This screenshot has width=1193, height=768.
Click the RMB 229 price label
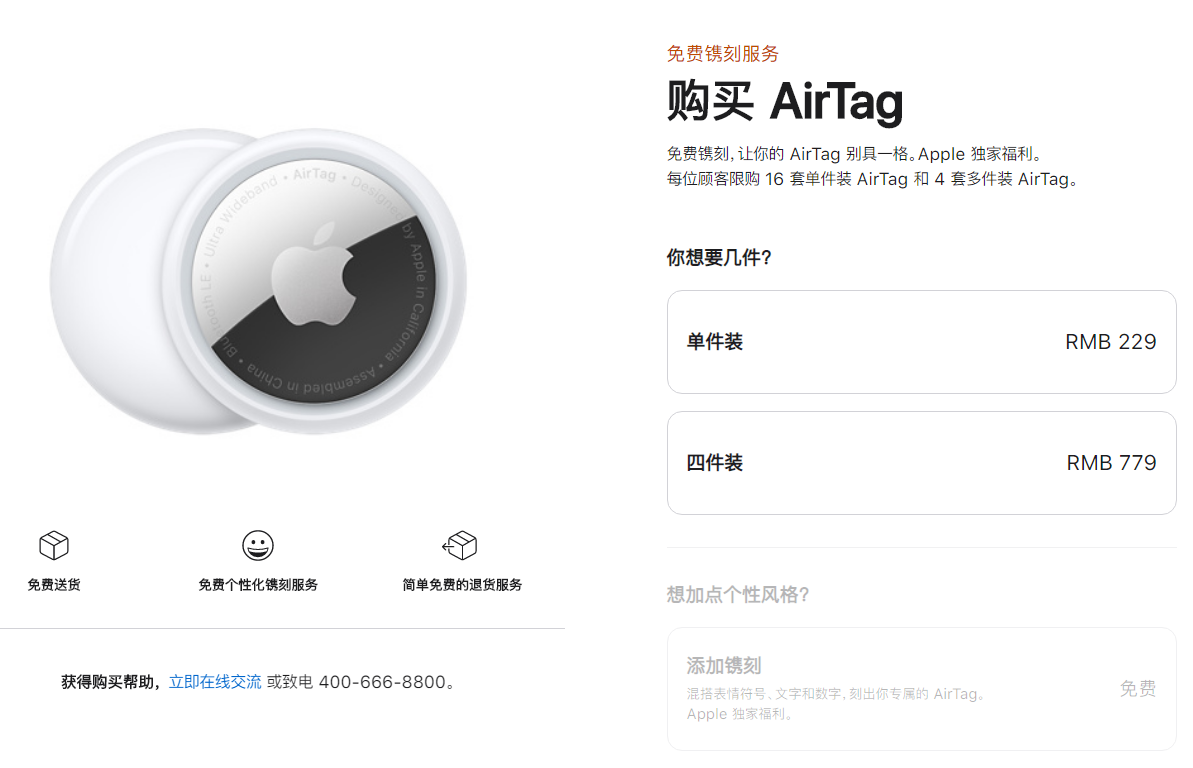pos(1110,342)
